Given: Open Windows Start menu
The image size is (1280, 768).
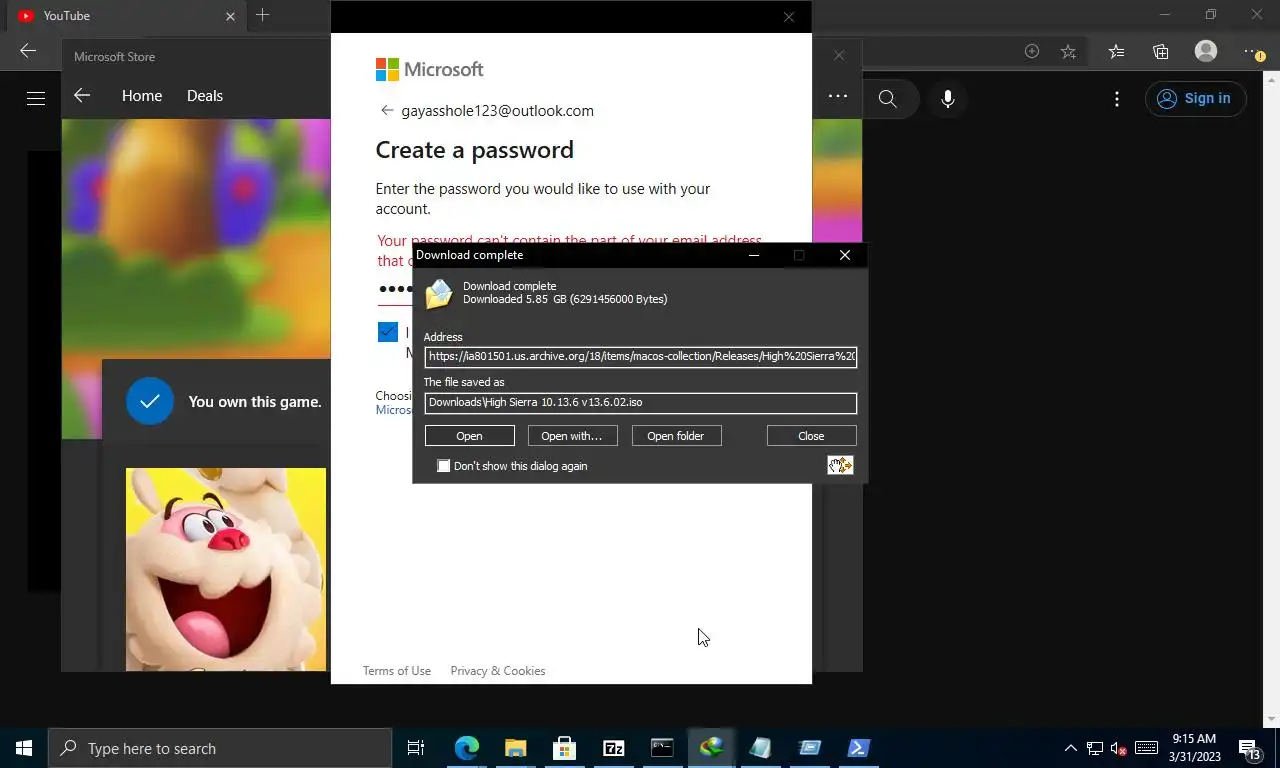Looking at the screenshot, I should click(24, 748).
